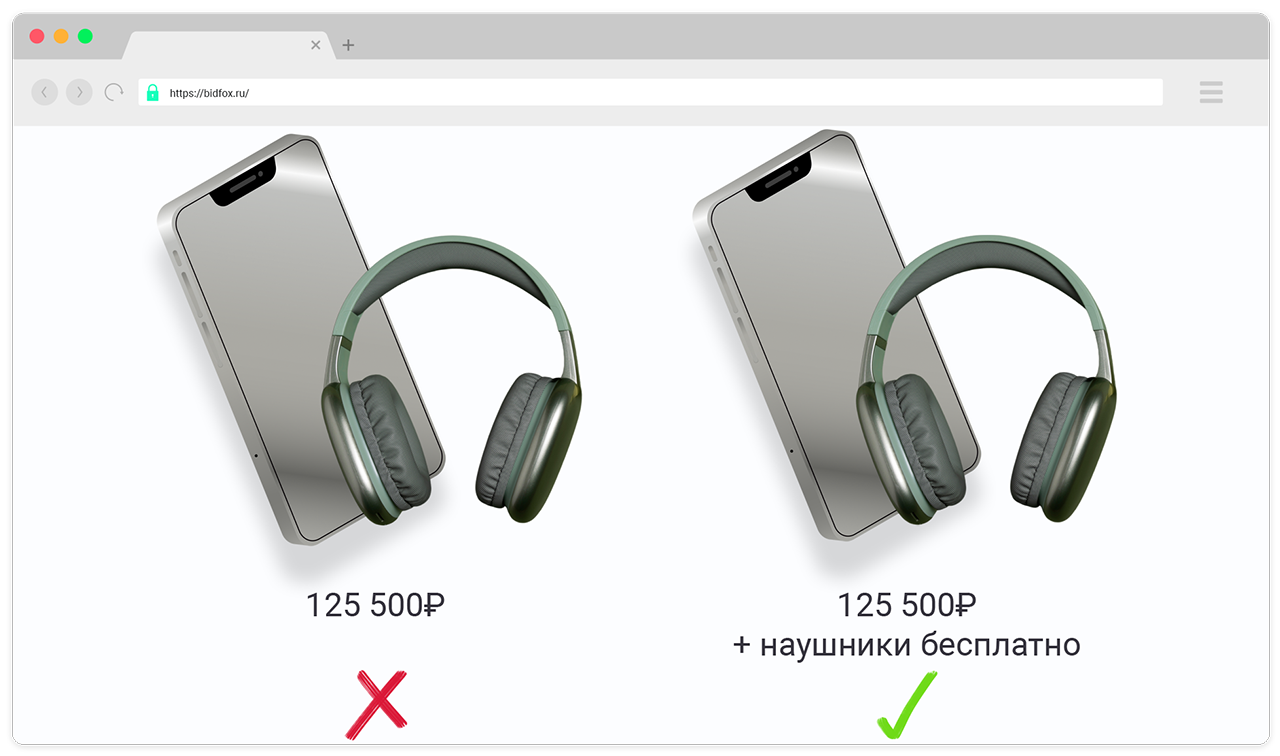Click the green padlock security icon
The image size is (1280, 756).
click(152, 93)
